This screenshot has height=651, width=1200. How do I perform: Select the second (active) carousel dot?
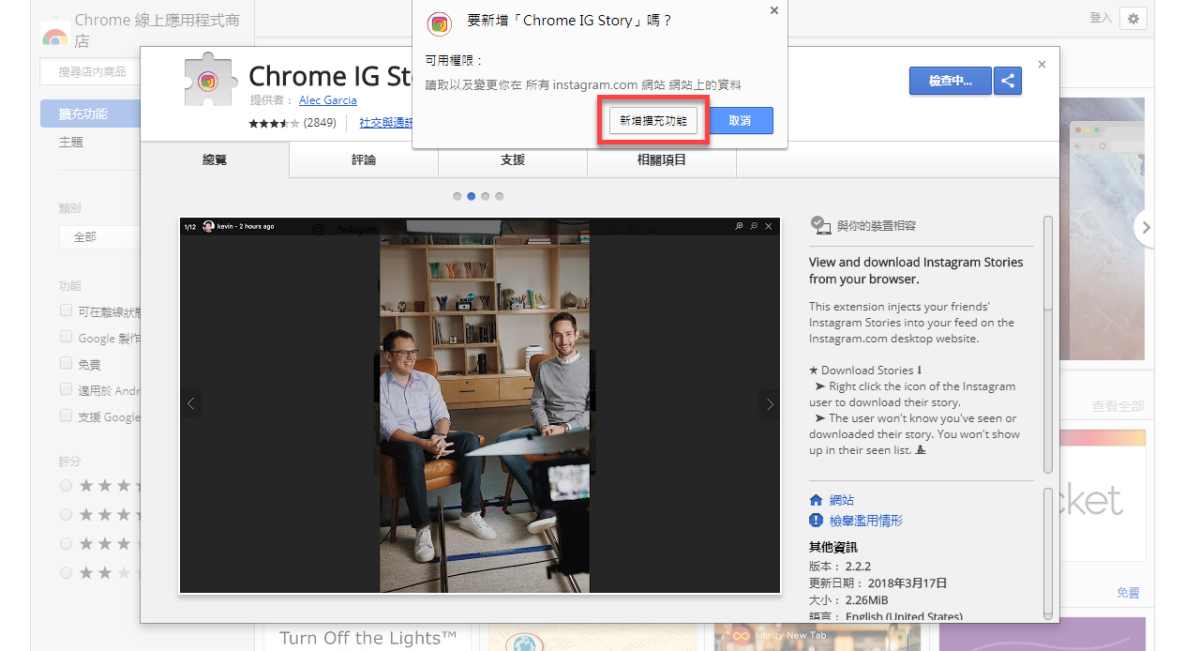point(471,196)
